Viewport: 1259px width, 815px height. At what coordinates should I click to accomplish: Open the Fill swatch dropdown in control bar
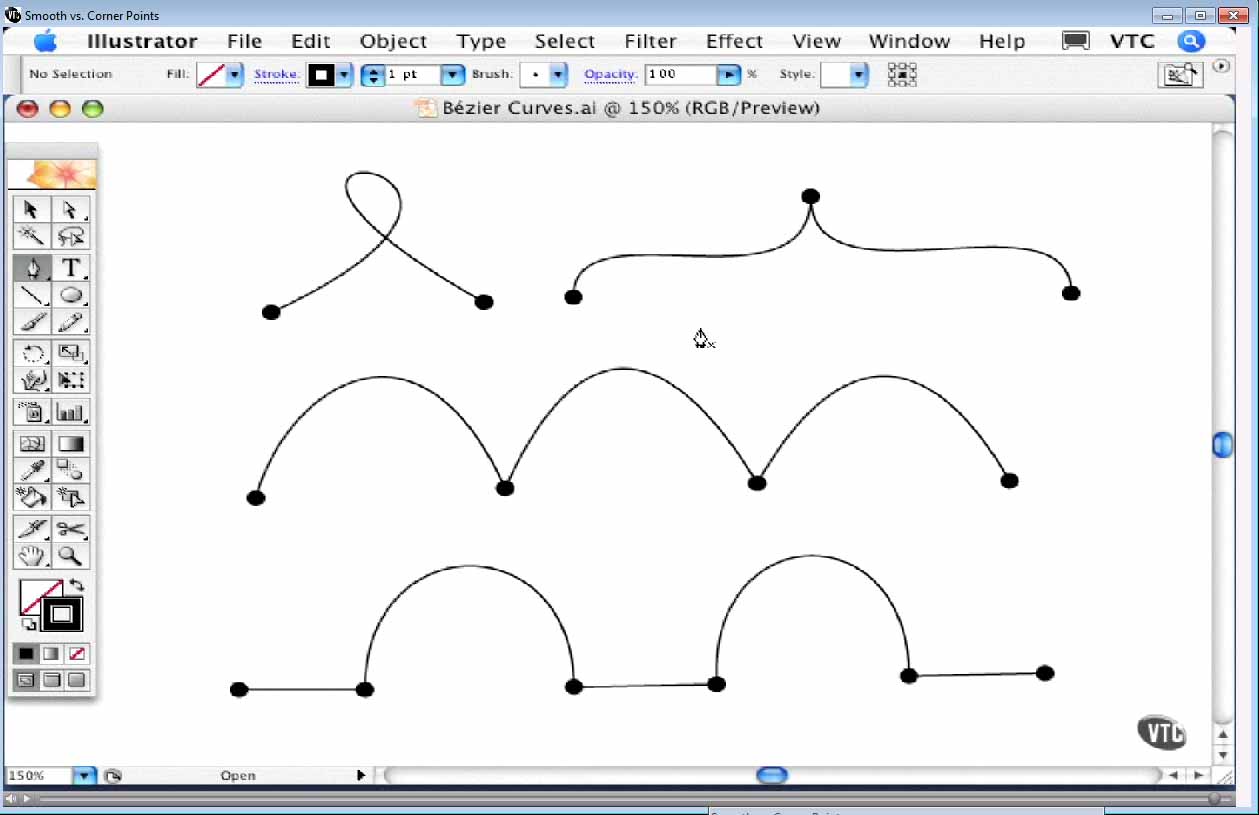pyautogui.click(x=235, y=75)
